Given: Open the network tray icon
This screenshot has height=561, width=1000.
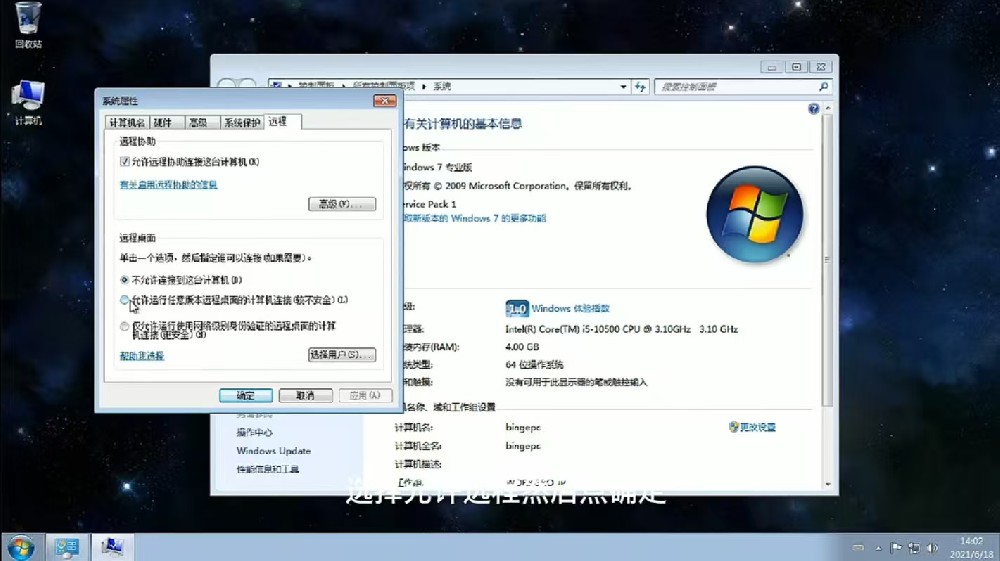Looking at the screenshot, I should tap(914, 548).
